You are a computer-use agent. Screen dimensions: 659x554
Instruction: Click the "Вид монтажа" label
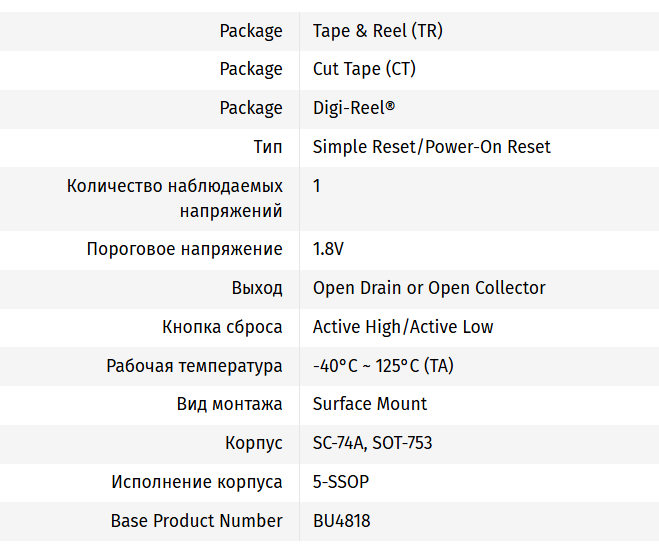[x=230, y=404]
